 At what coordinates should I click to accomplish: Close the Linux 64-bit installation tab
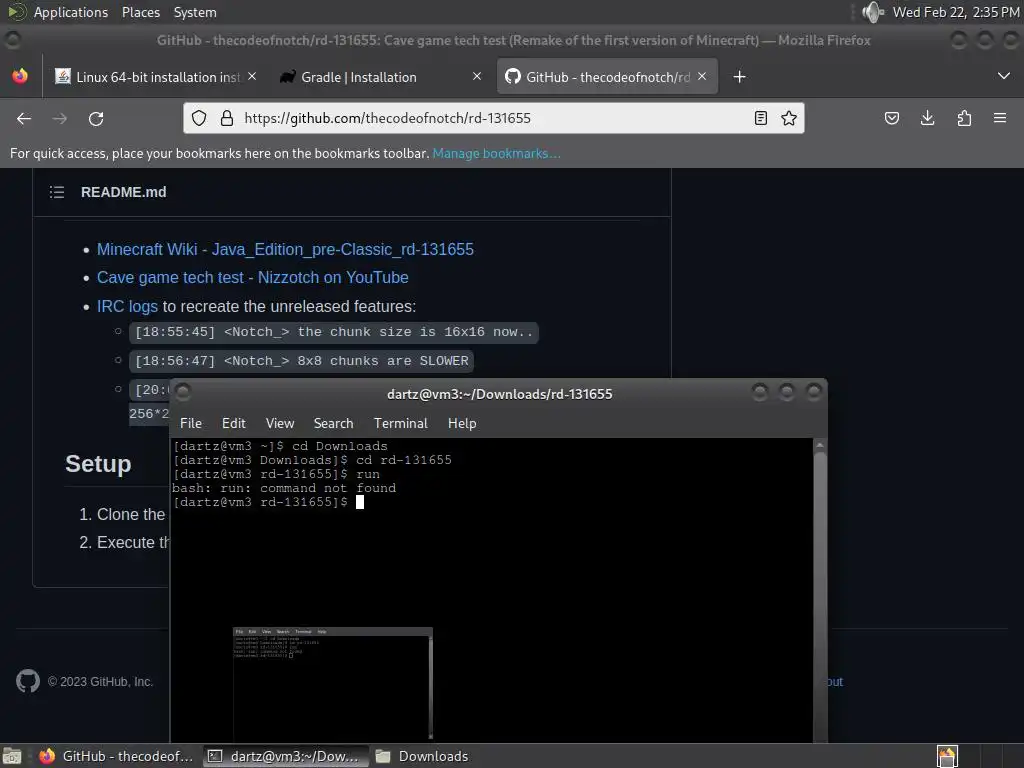click(x=252, y=76)
